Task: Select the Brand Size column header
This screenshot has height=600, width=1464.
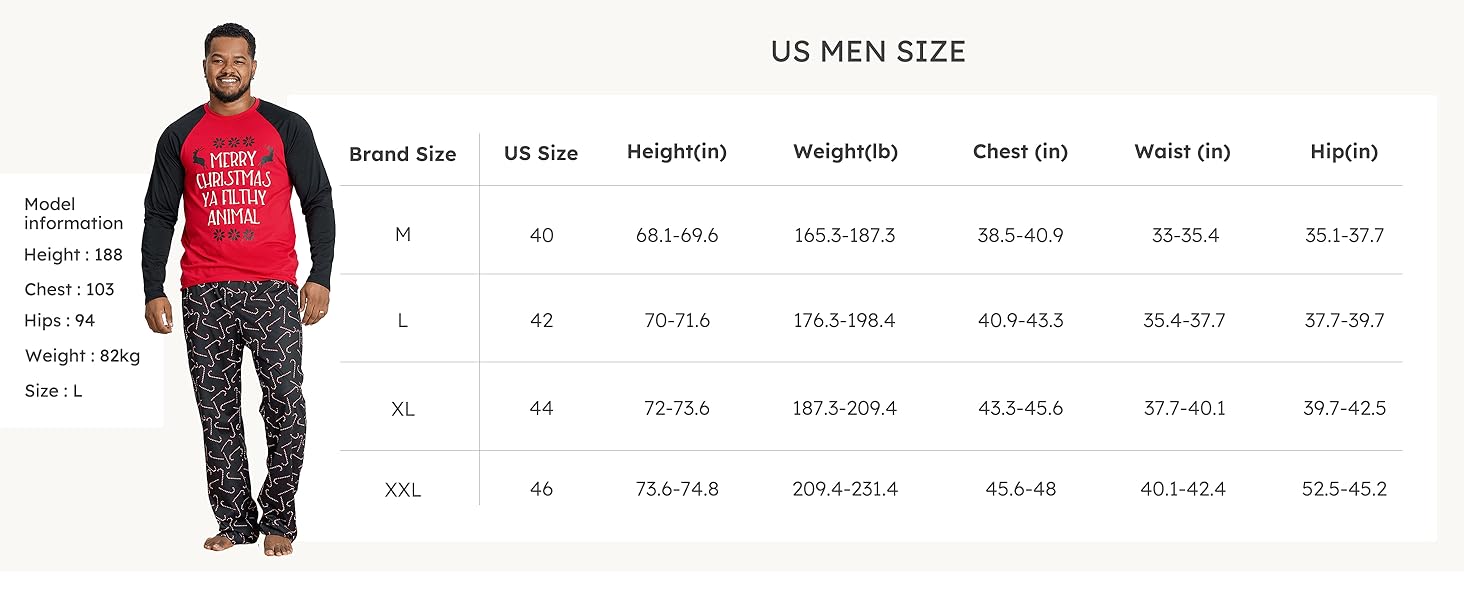Action: coord(402,154)
